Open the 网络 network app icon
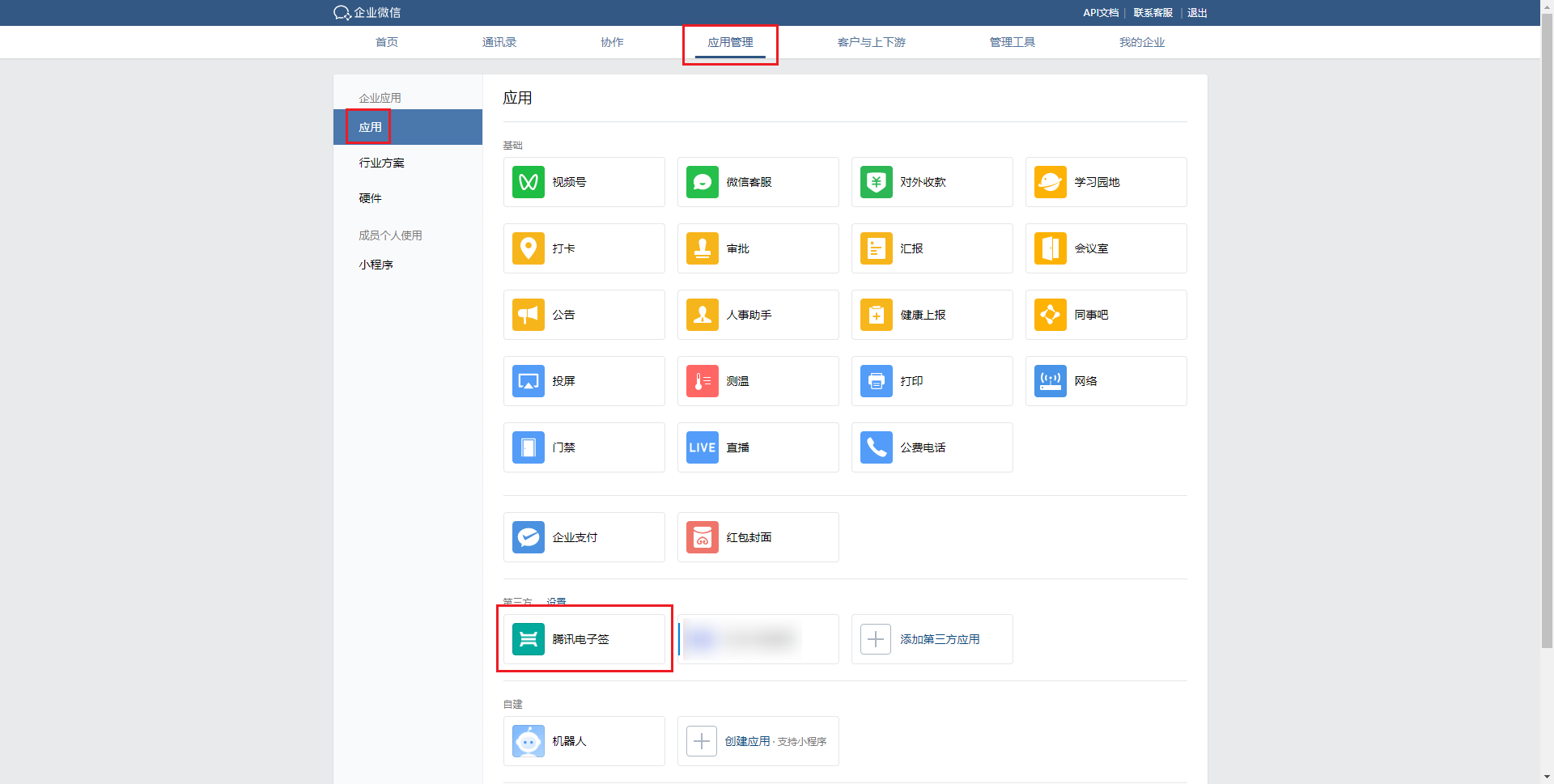1554x784 pixels. pos(1051,381)
